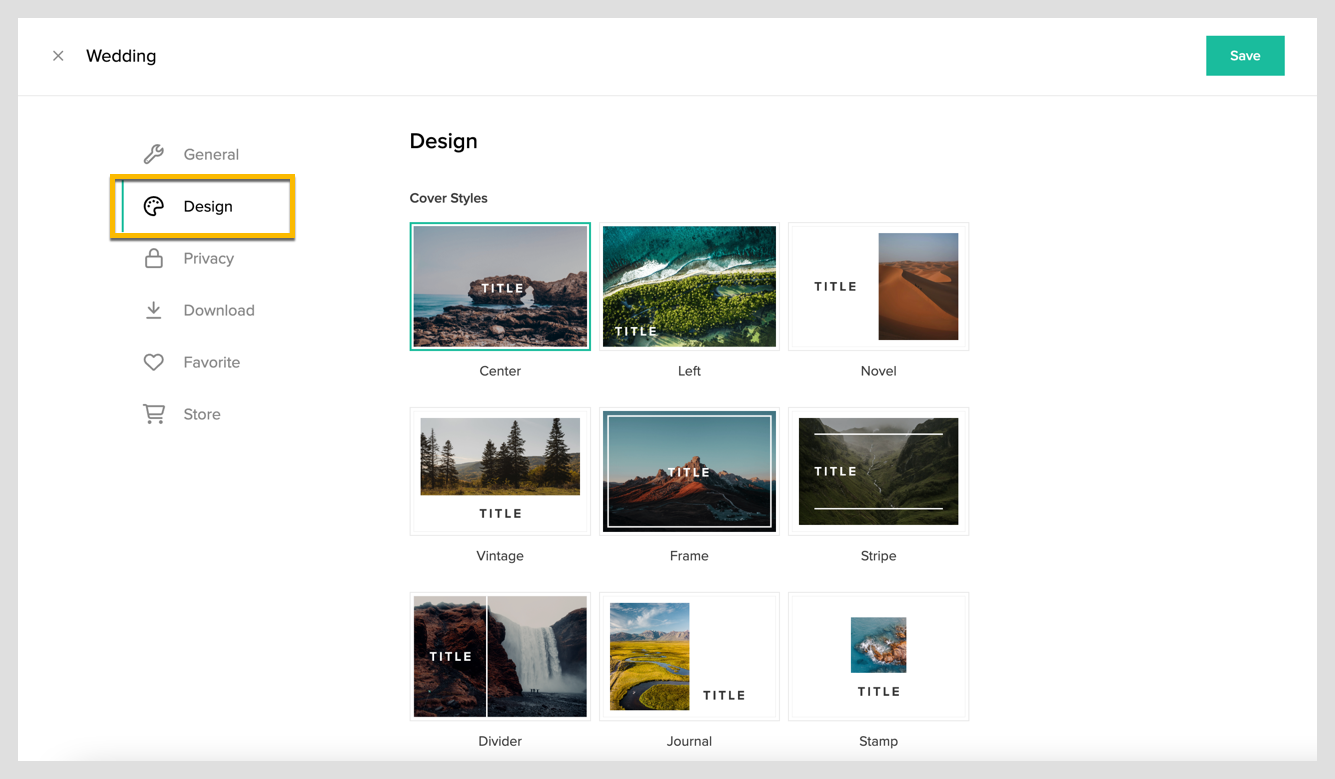Click the "Cover Styles" section label

448,198
